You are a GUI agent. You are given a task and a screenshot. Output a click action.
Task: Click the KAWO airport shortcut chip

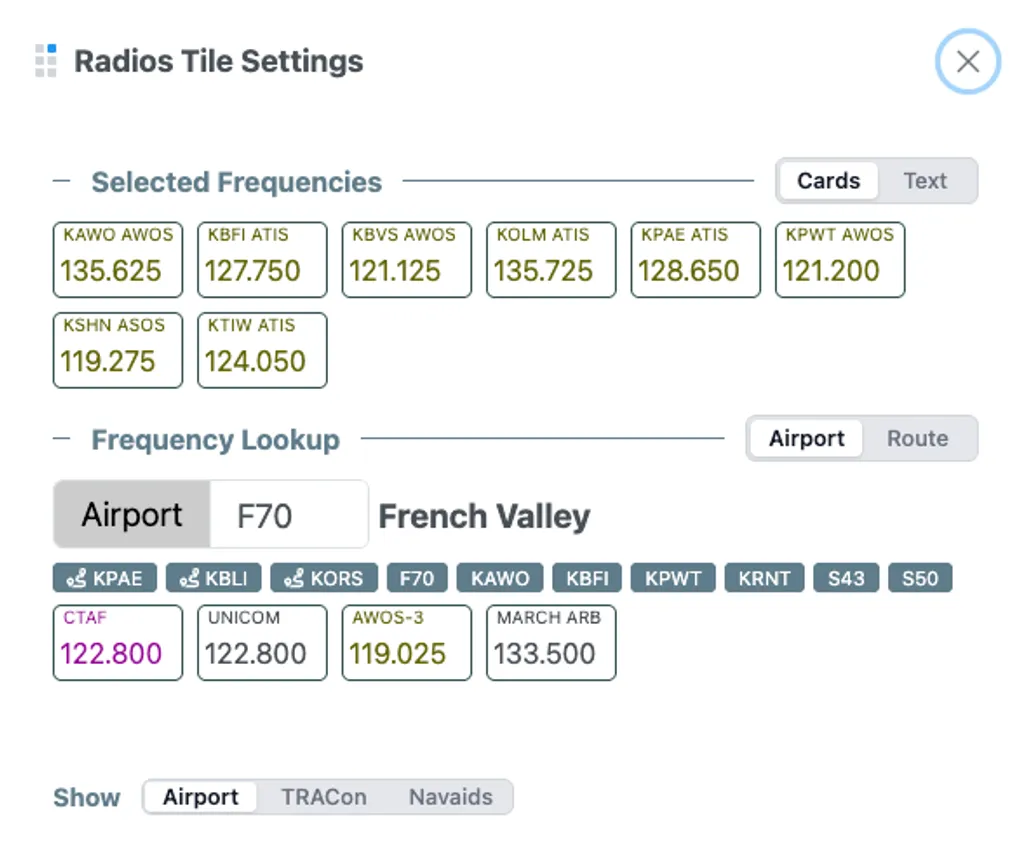coord(500,578)
